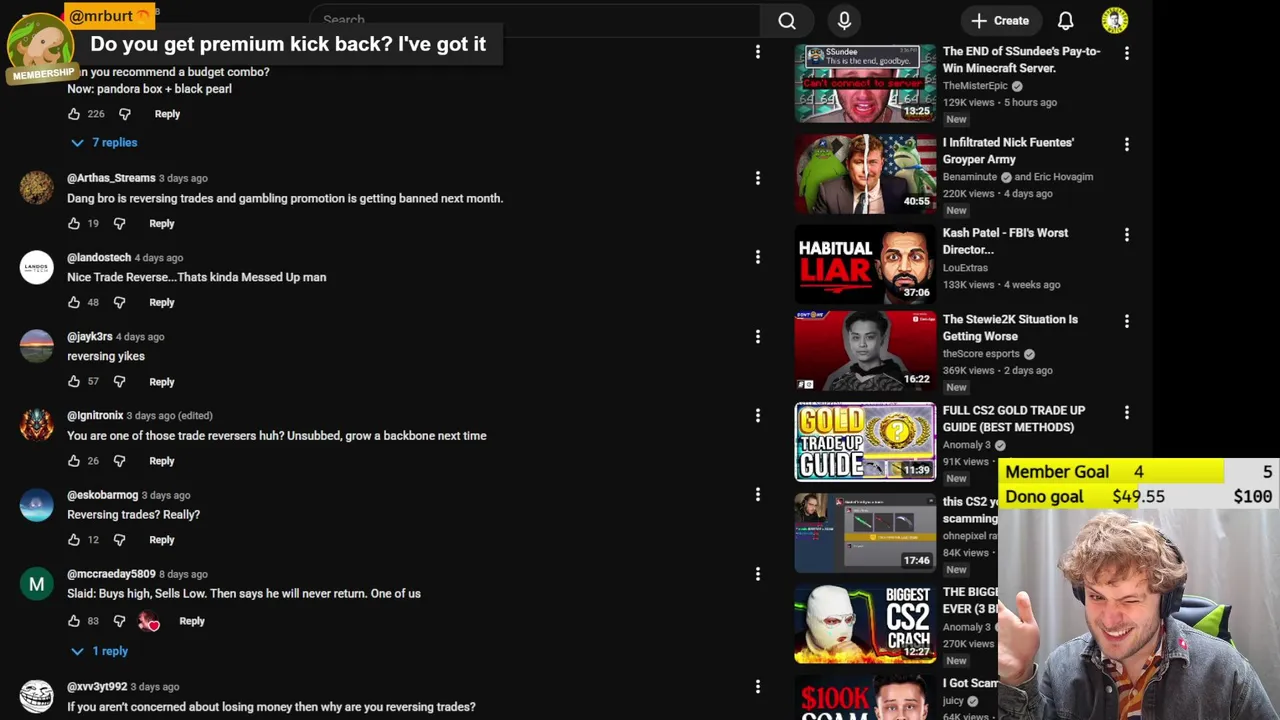Image resolution: width=1280 pixels, height=720 pixels.
Task: Open video options for SSundee video
Action: tap(1127, 53)
